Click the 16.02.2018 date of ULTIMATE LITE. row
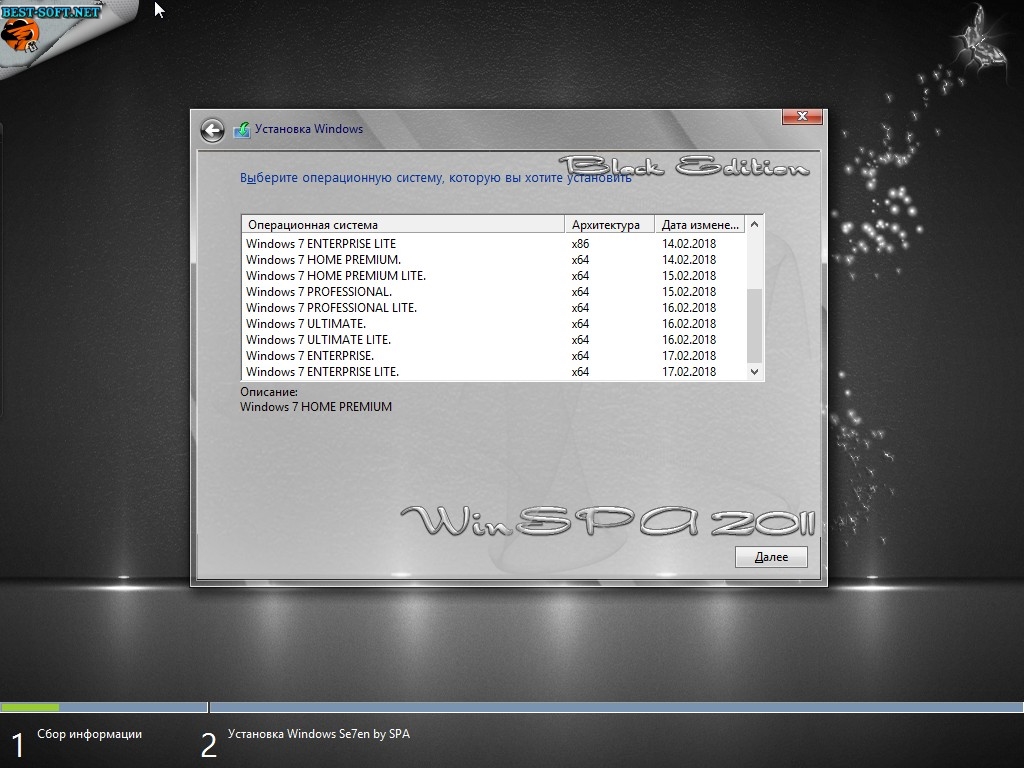Image resolution: width=1024 pixels, height=768 pixels. coord(689,340)
